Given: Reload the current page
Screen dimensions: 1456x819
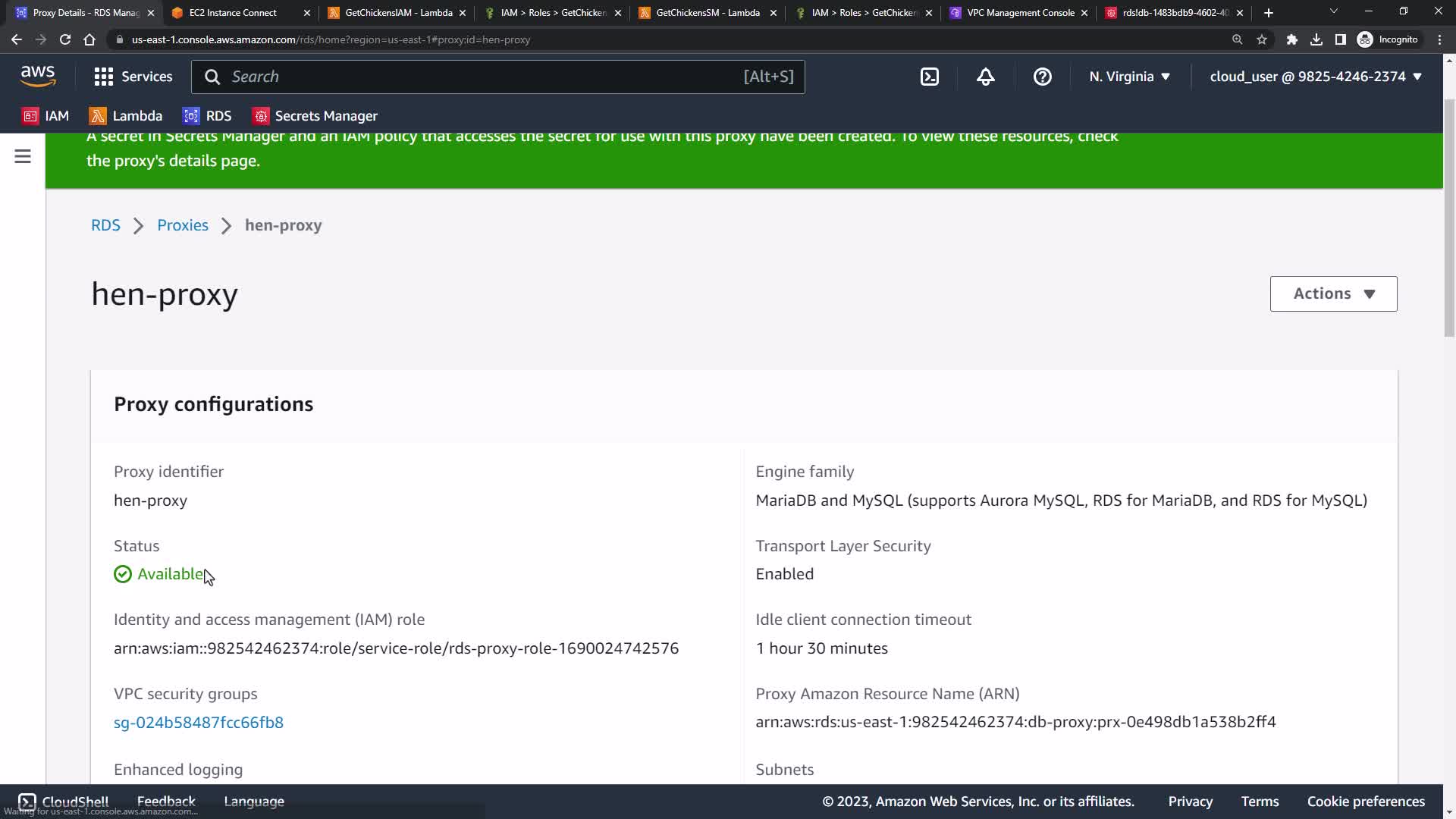Looking at the screenshot, I should click(65, 39).
